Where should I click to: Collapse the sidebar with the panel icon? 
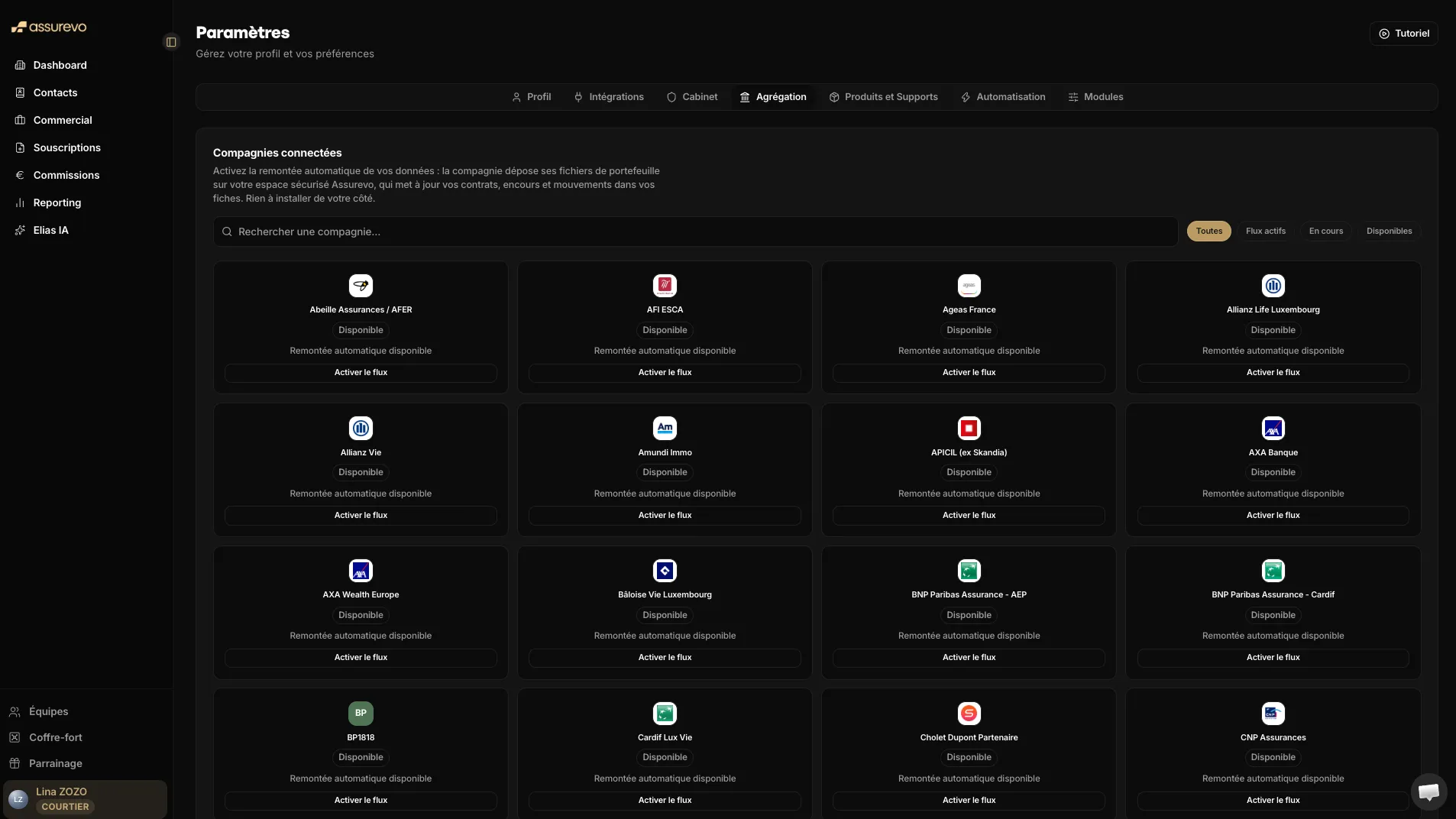171,42
